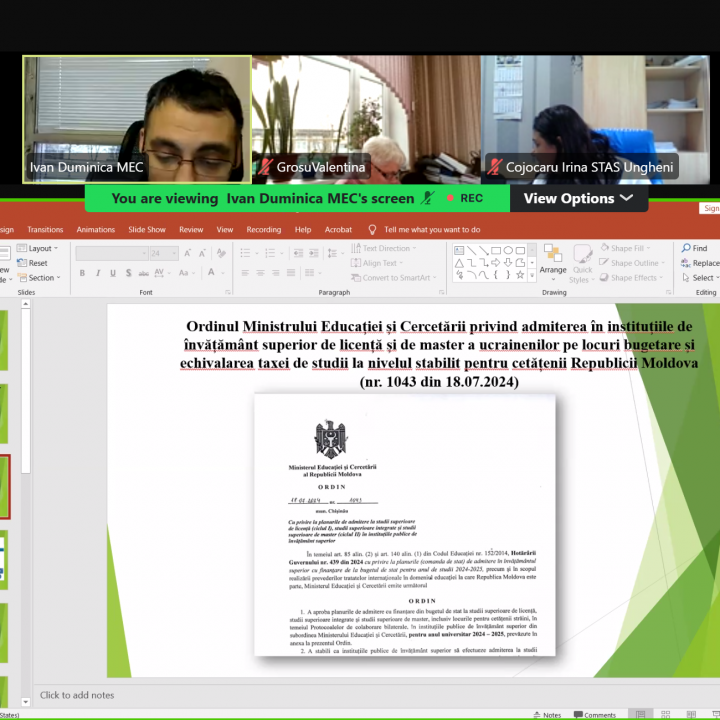Open the Transitions ribbon tab
The height and width of the screenshot is (720, 720).
[x=45, y=229]
